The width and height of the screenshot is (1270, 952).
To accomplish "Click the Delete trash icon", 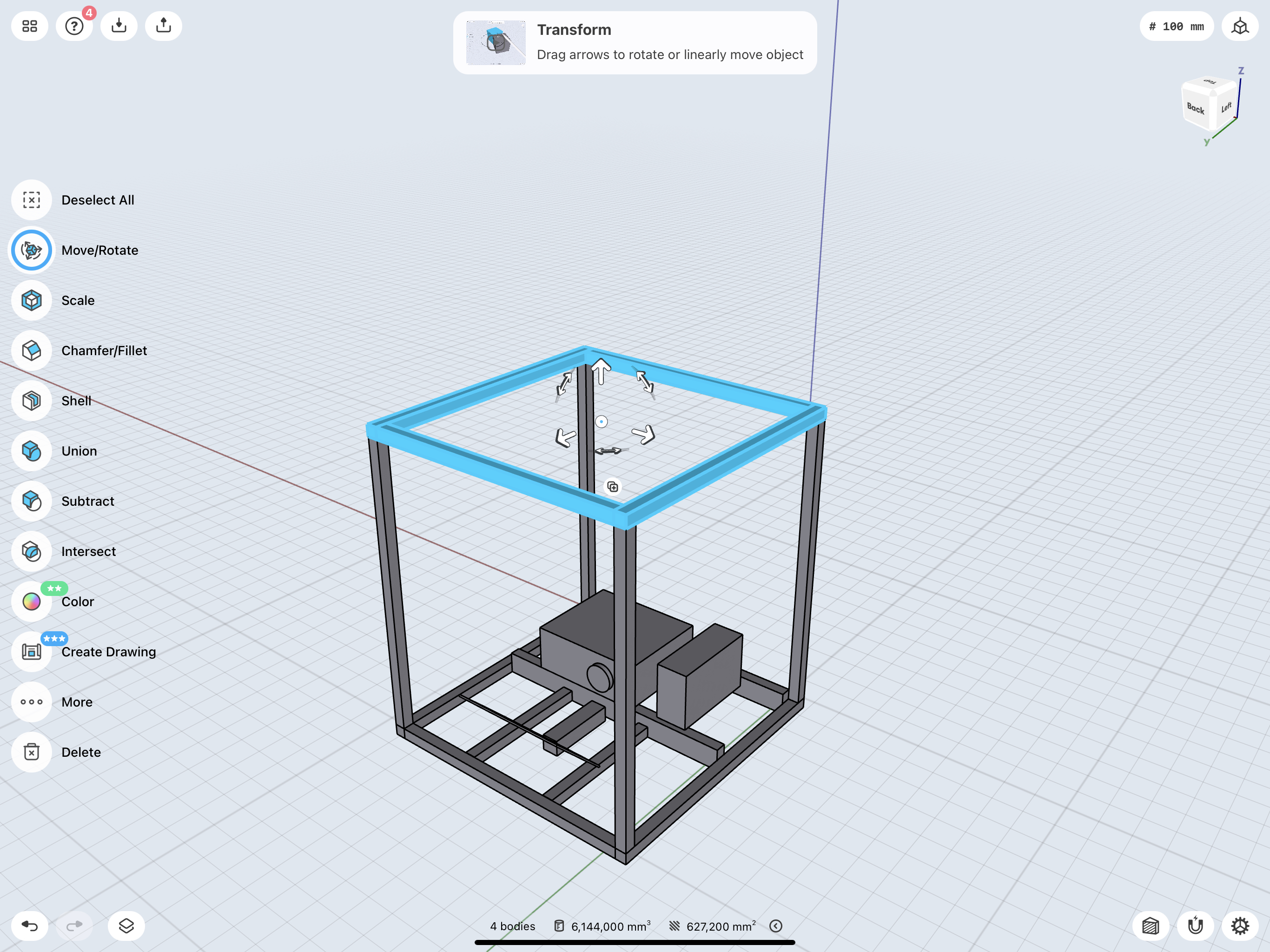I will pyautogui.click(x=32, y=752).
